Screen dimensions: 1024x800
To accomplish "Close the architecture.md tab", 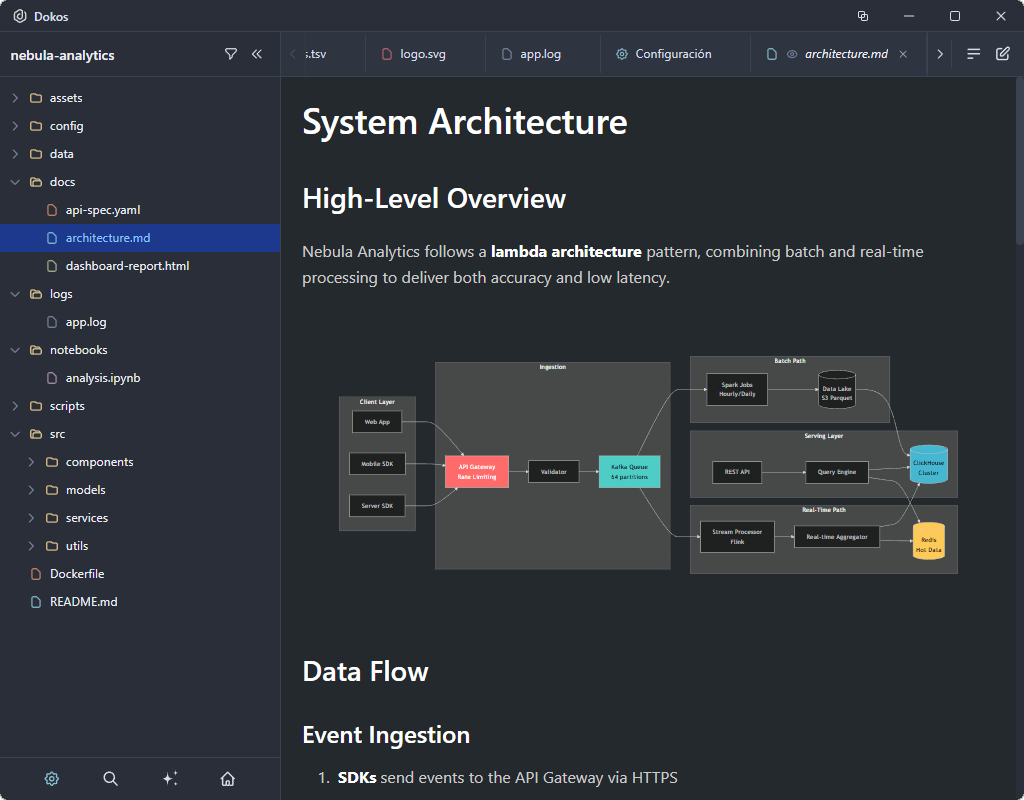I will click(x=903, y=54).
